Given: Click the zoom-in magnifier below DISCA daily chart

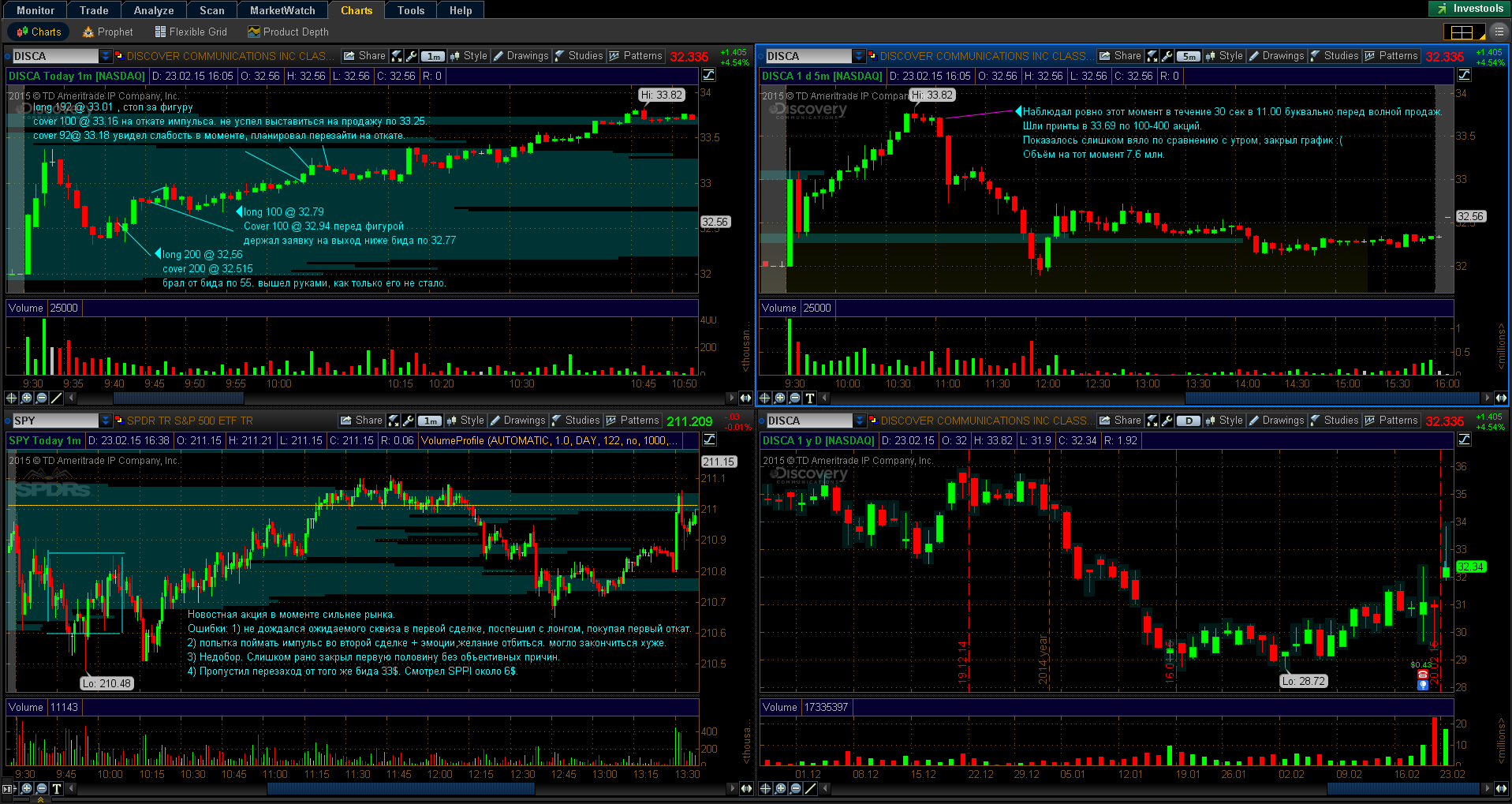Looking at the screenshot, I should tap(781, 788).
